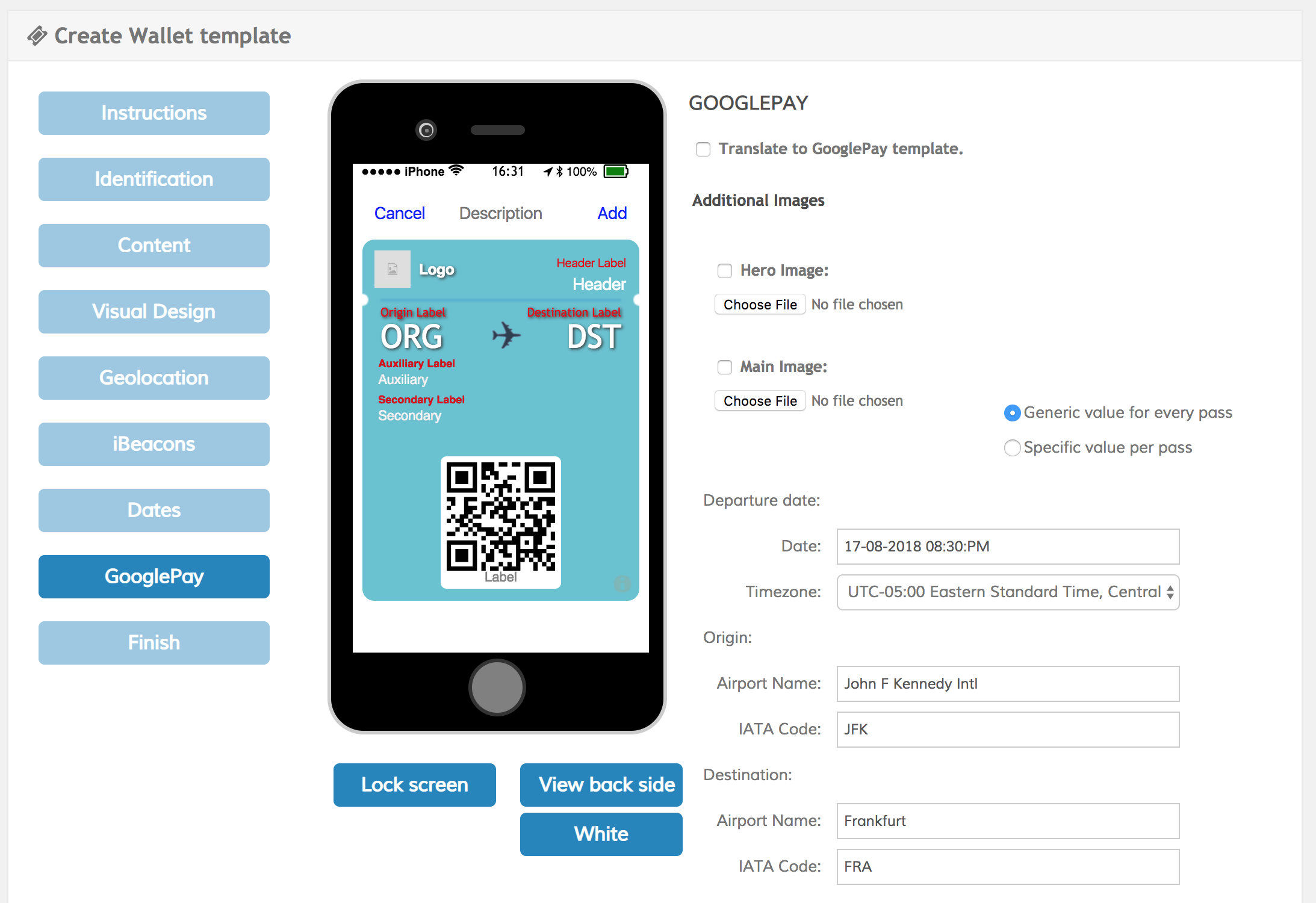Image resolution: width=1316 pixels, height=903 pixels.
Task: Open the Geolocation step
Action: click(154, 378)
